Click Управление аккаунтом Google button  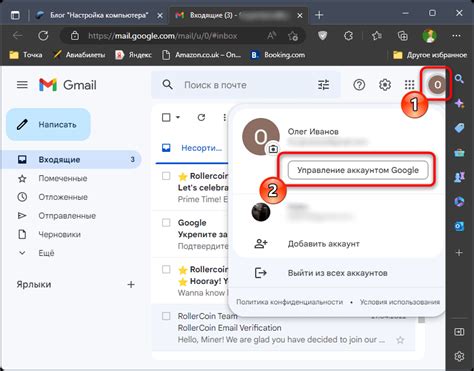[358, 170]
